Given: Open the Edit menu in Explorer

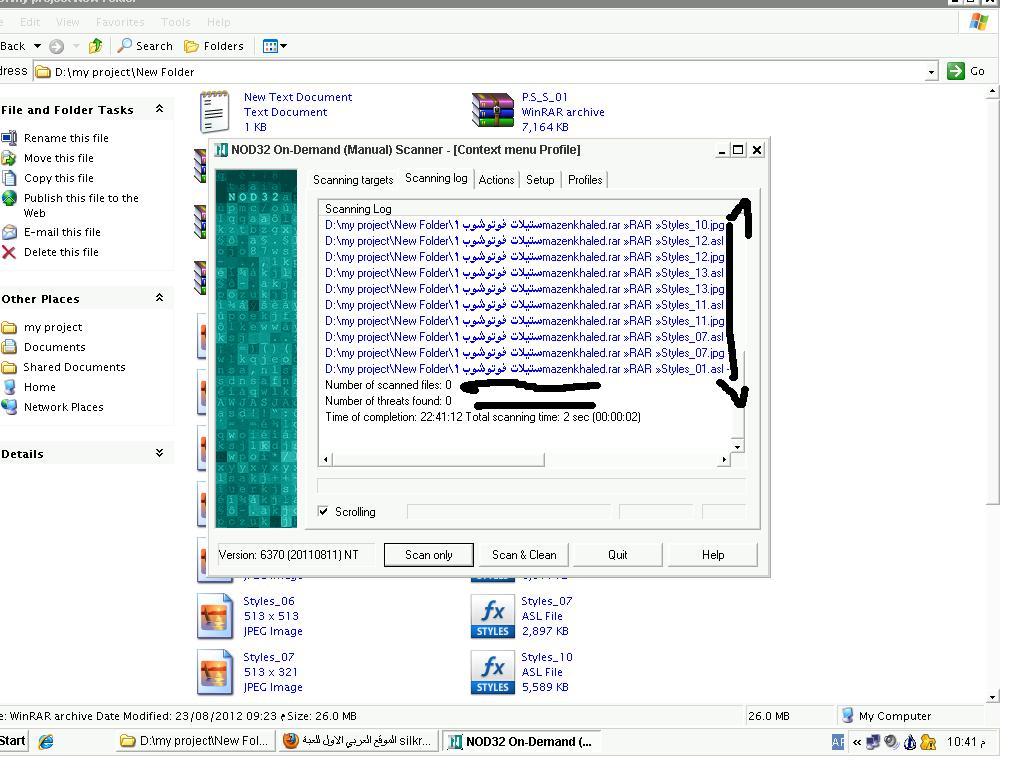Looking at the screenshot, I should pos(29,22).
